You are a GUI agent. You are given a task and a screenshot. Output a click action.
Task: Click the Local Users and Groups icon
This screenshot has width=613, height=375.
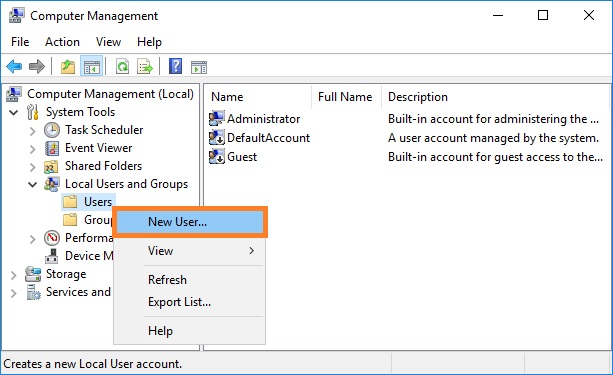[52, 184]
